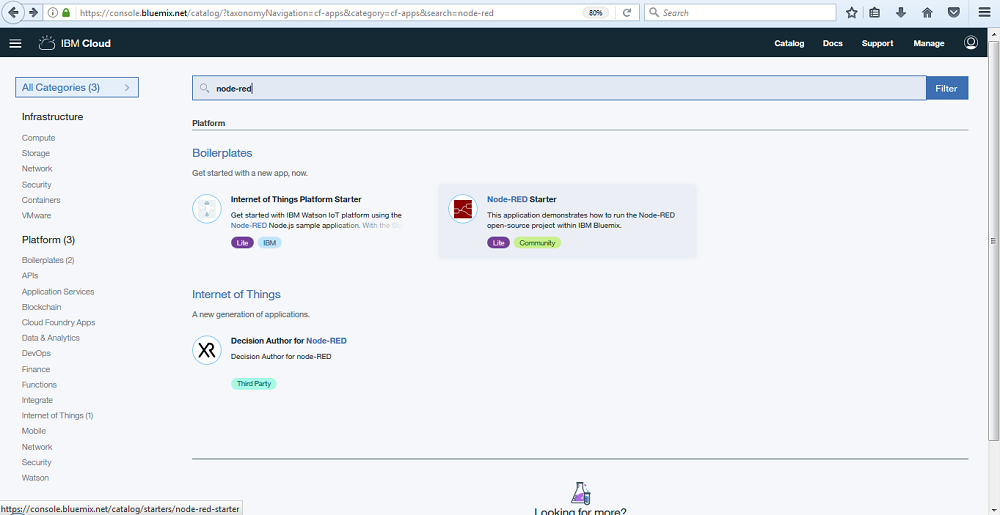
Task: Select Integrate category
Action: (37, 400)
